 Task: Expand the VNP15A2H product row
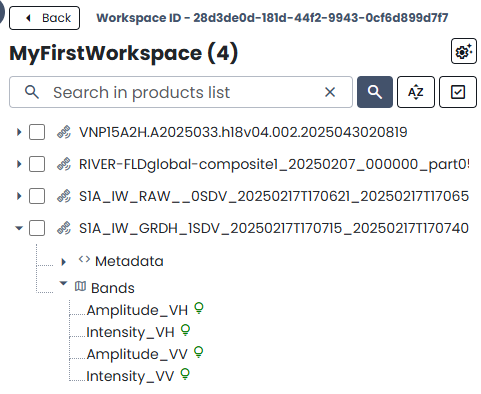coord(19,132)
